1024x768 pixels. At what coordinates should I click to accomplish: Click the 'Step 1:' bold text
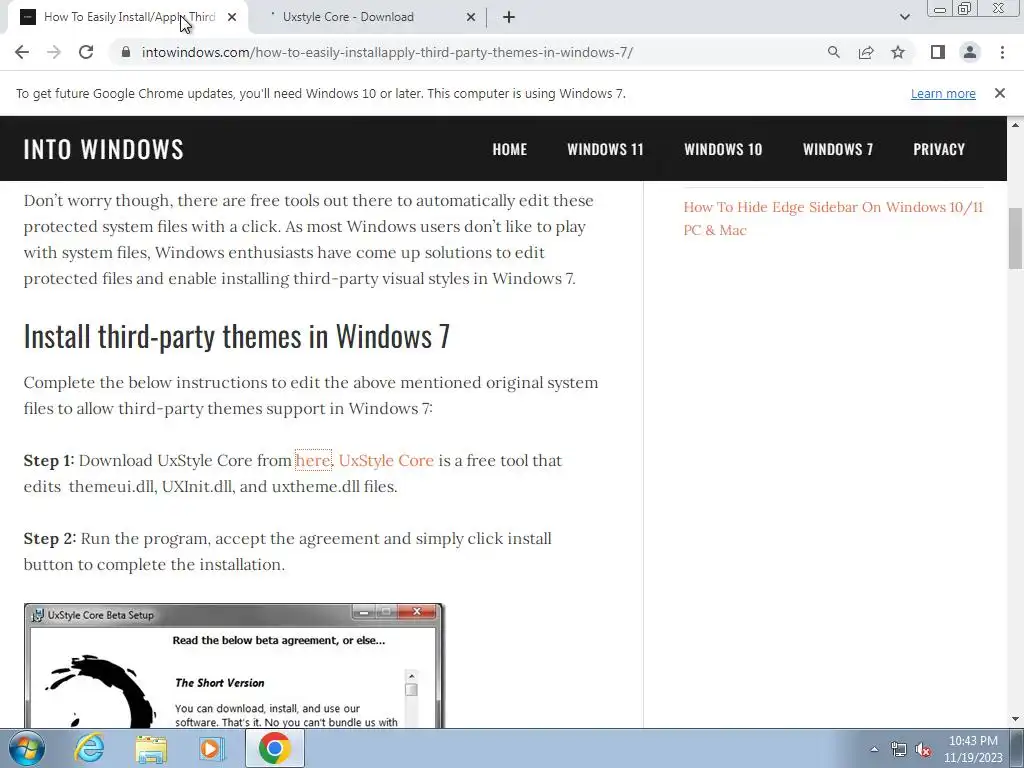coord(49,460)
